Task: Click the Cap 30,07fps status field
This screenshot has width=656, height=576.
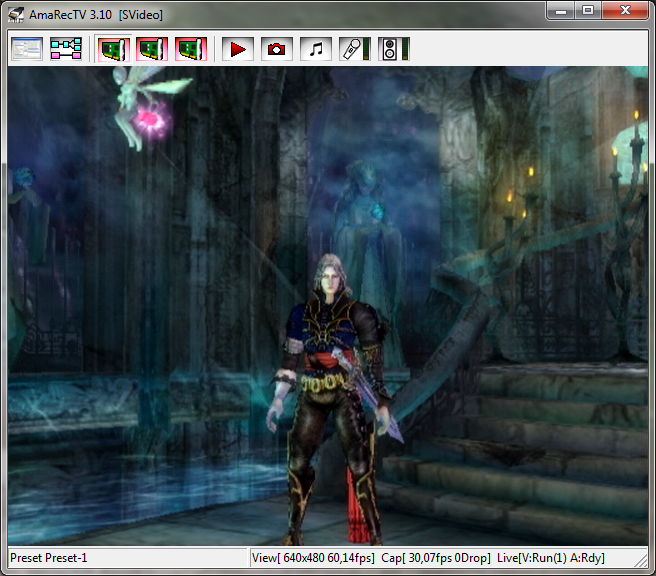Action: [436, 558]
